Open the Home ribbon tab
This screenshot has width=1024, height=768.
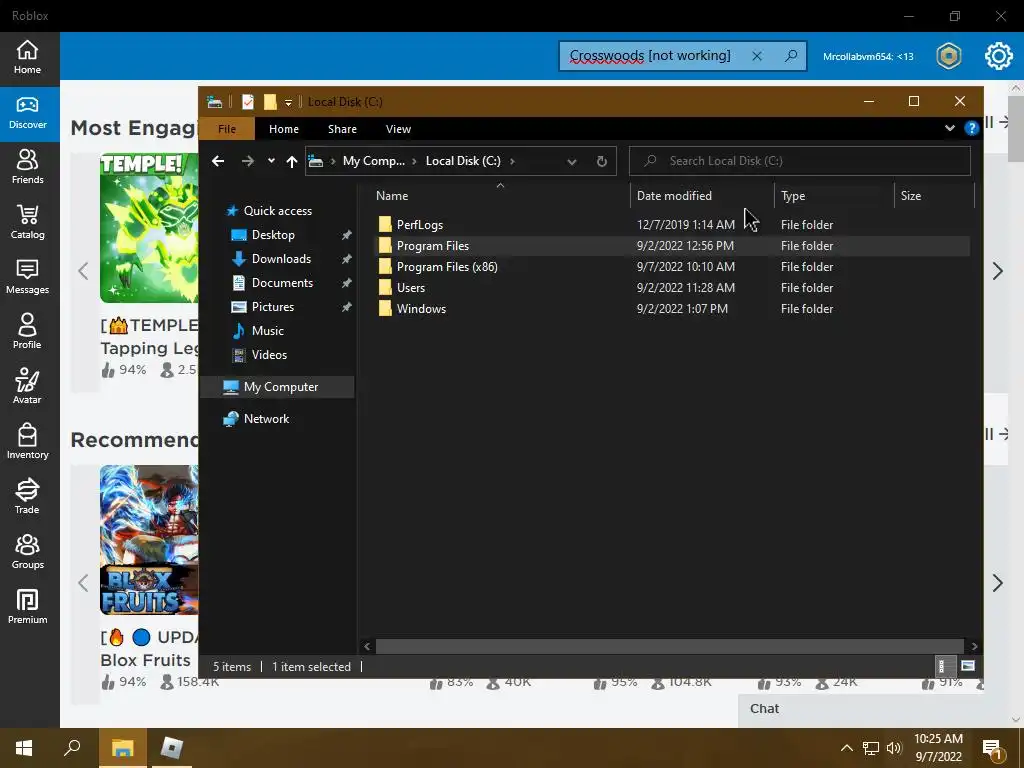pos(283,129)
